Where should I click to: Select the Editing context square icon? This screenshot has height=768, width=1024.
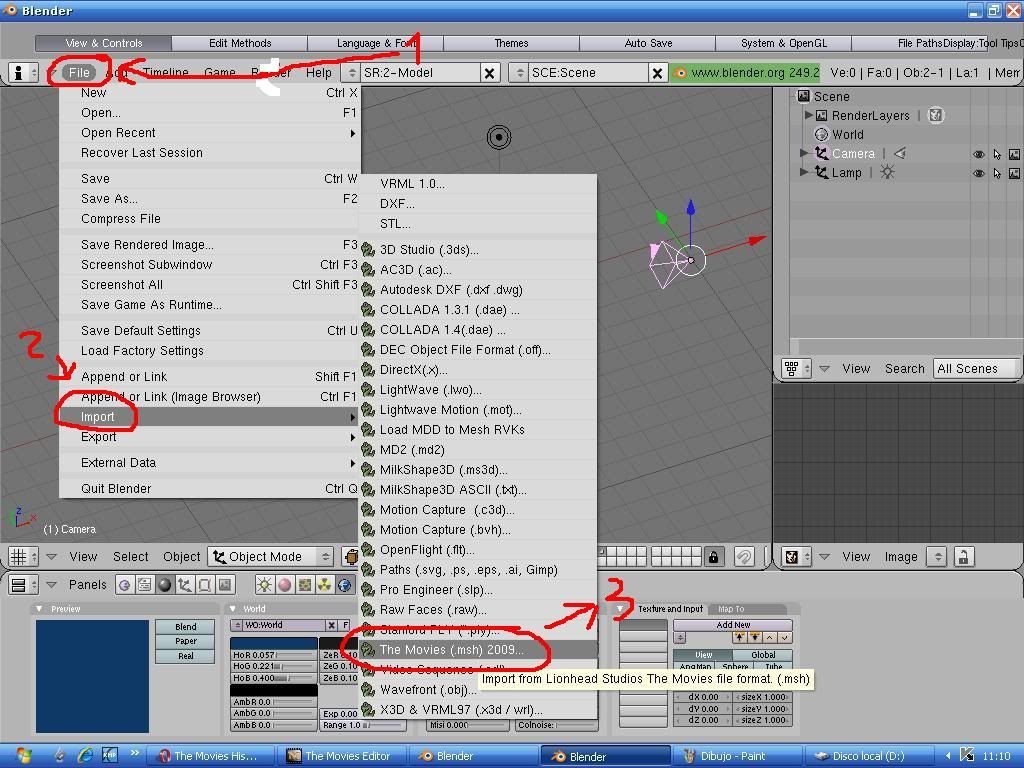click(204, 584)
